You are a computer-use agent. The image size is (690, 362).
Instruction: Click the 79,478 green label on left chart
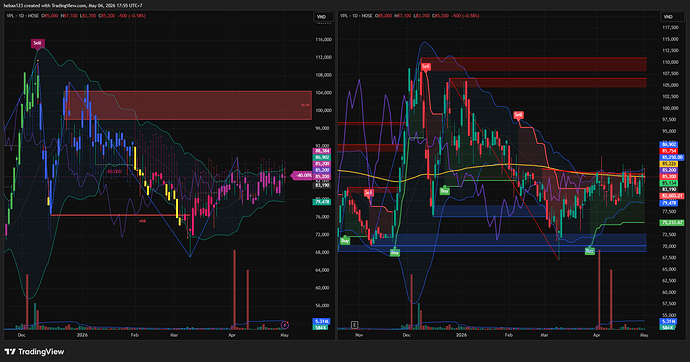(x=322, y=202)
